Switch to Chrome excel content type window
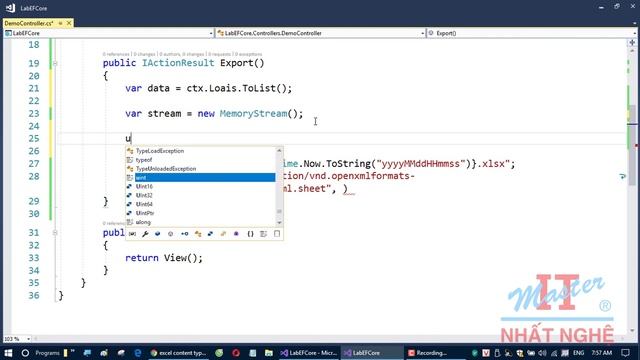The height and width of the screenshot is (360, 640). pyautogui.click(x=178, y=353)
